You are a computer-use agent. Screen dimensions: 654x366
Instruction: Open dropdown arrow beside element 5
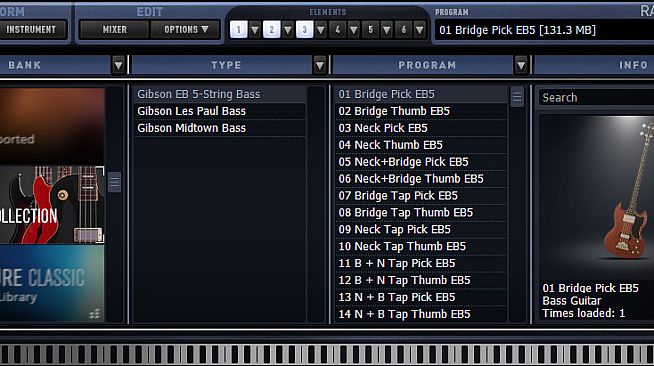387,30
